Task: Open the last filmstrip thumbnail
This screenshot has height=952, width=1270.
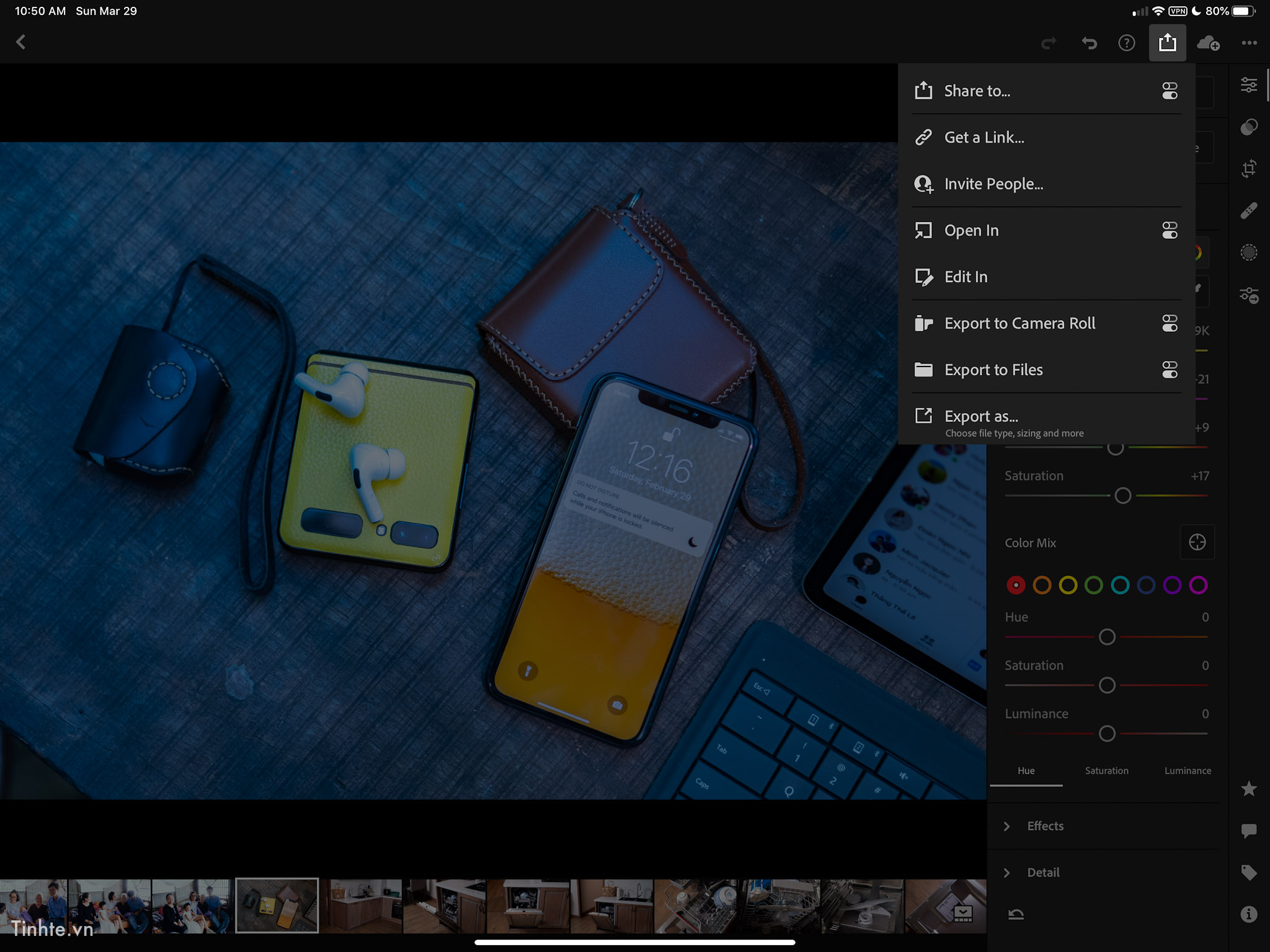Action: coord(946,906)
